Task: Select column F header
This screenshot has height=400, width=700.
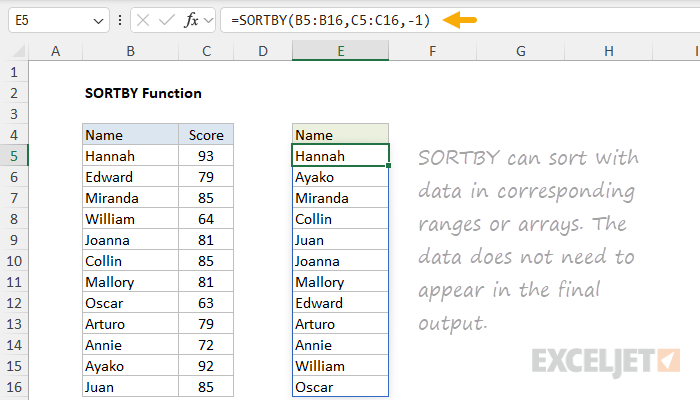Action: coord(432,51)
